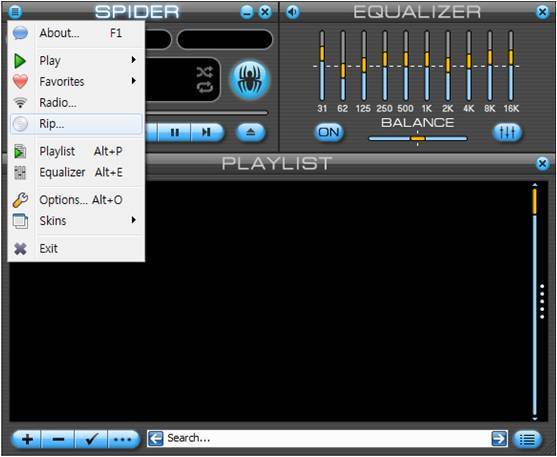This screenshot has width=557, height=457.
Task: Click the search go arrow icon
Action: click(499, 439)
